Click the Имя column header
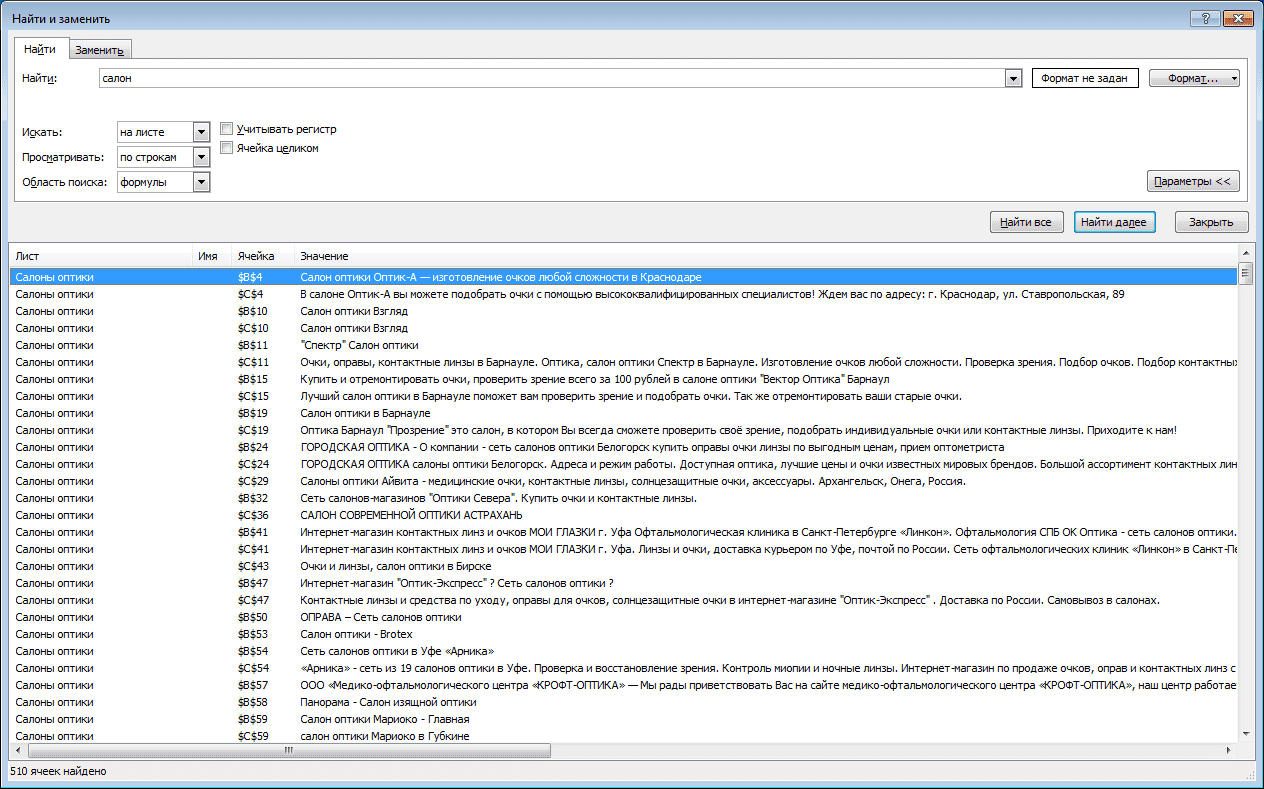The image size is (1264, 789). [213, 257]
